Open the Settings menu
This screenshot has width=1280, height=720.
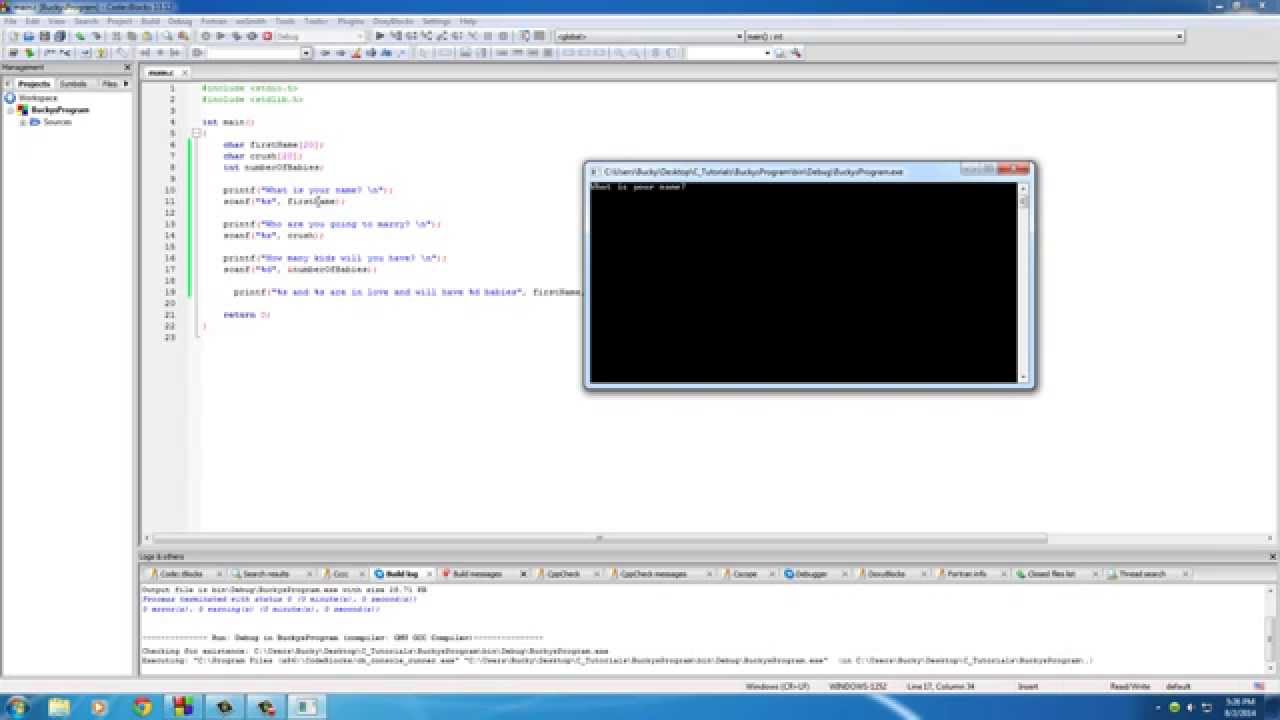(x=436, y=21)
